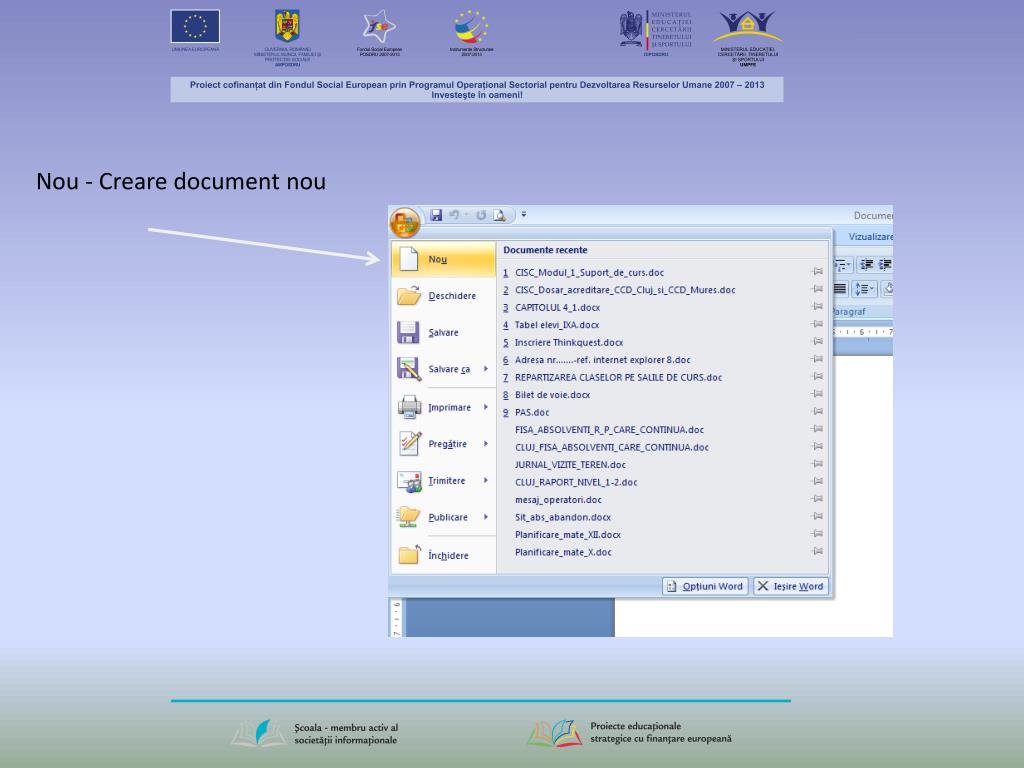1024x768 pixels.
Task: Expand the Salvare ca submenu arrow
Action: (x=486, y=369)
